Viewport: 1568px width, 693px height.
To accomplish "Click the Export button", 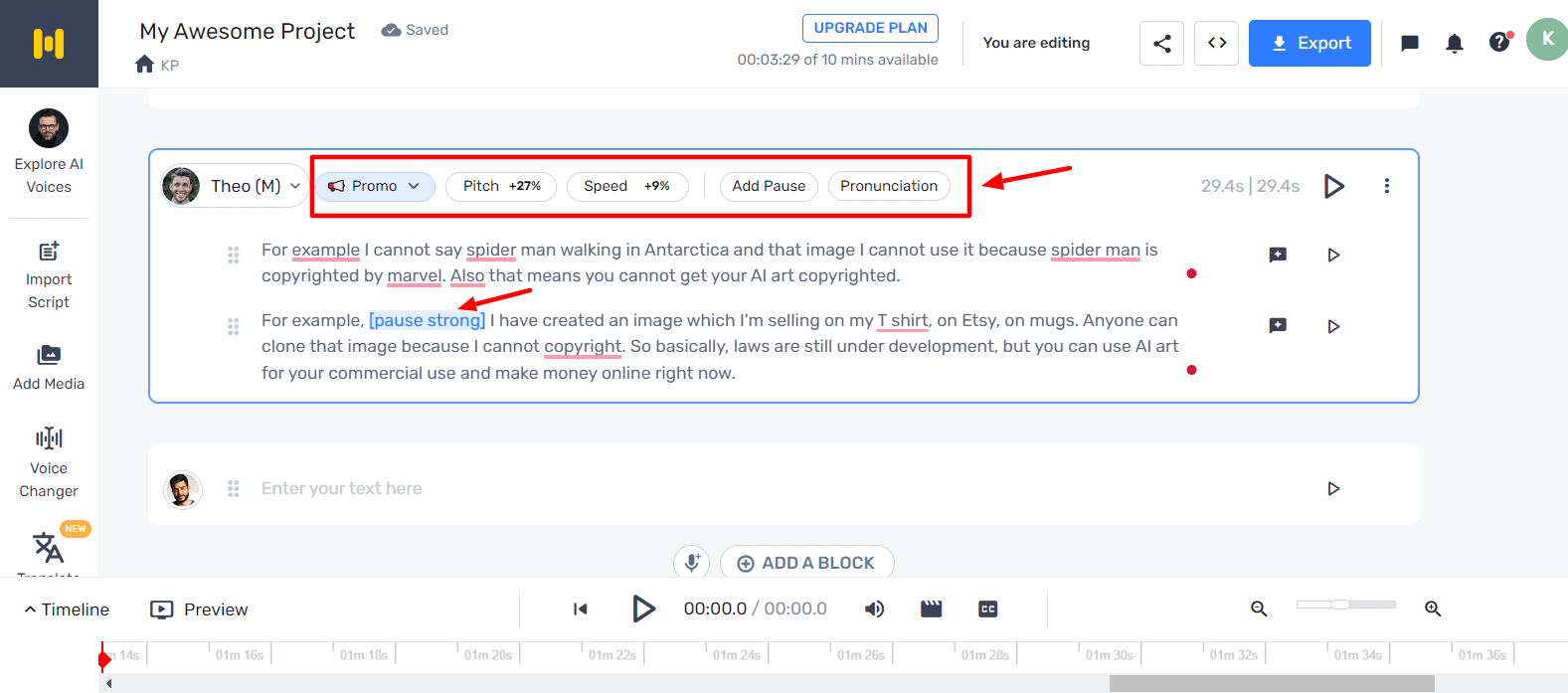I will (x=1309, y=43).
